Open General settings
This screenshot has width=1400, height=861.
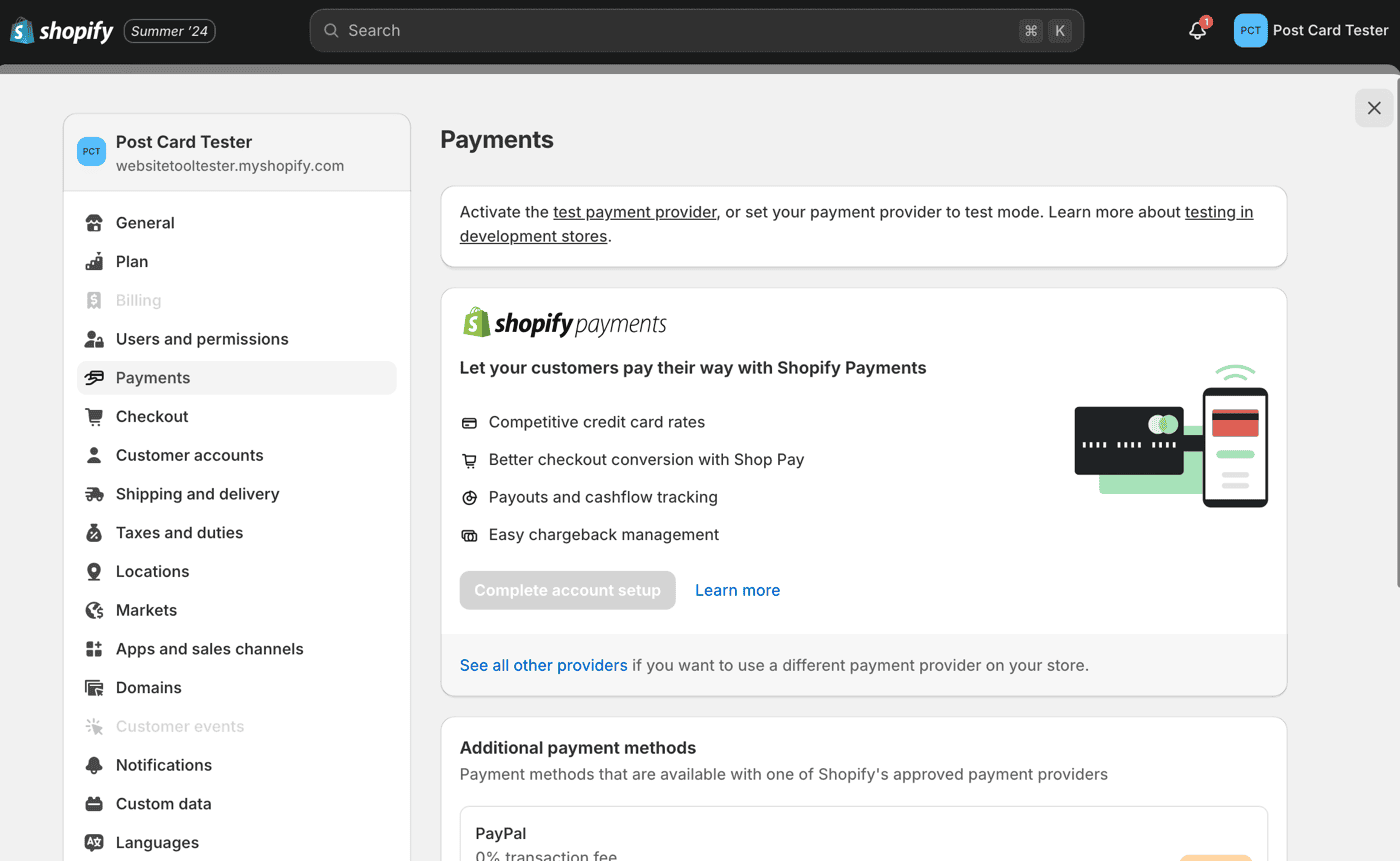(237, 223)
